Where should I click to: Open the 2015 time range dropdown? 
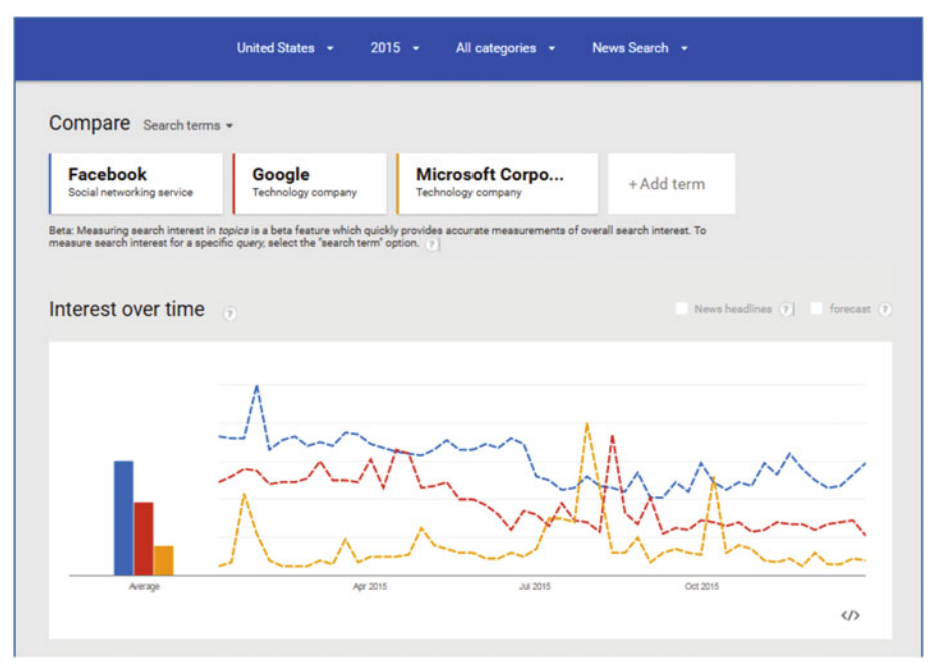(394, 48)
